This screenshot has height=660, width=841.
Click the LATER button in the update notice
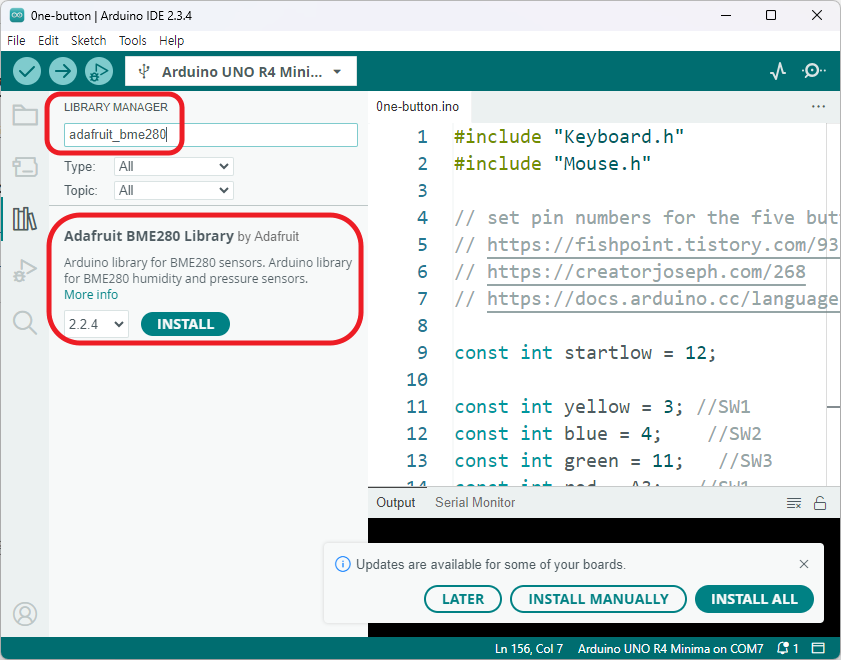(x=463, y=599)
